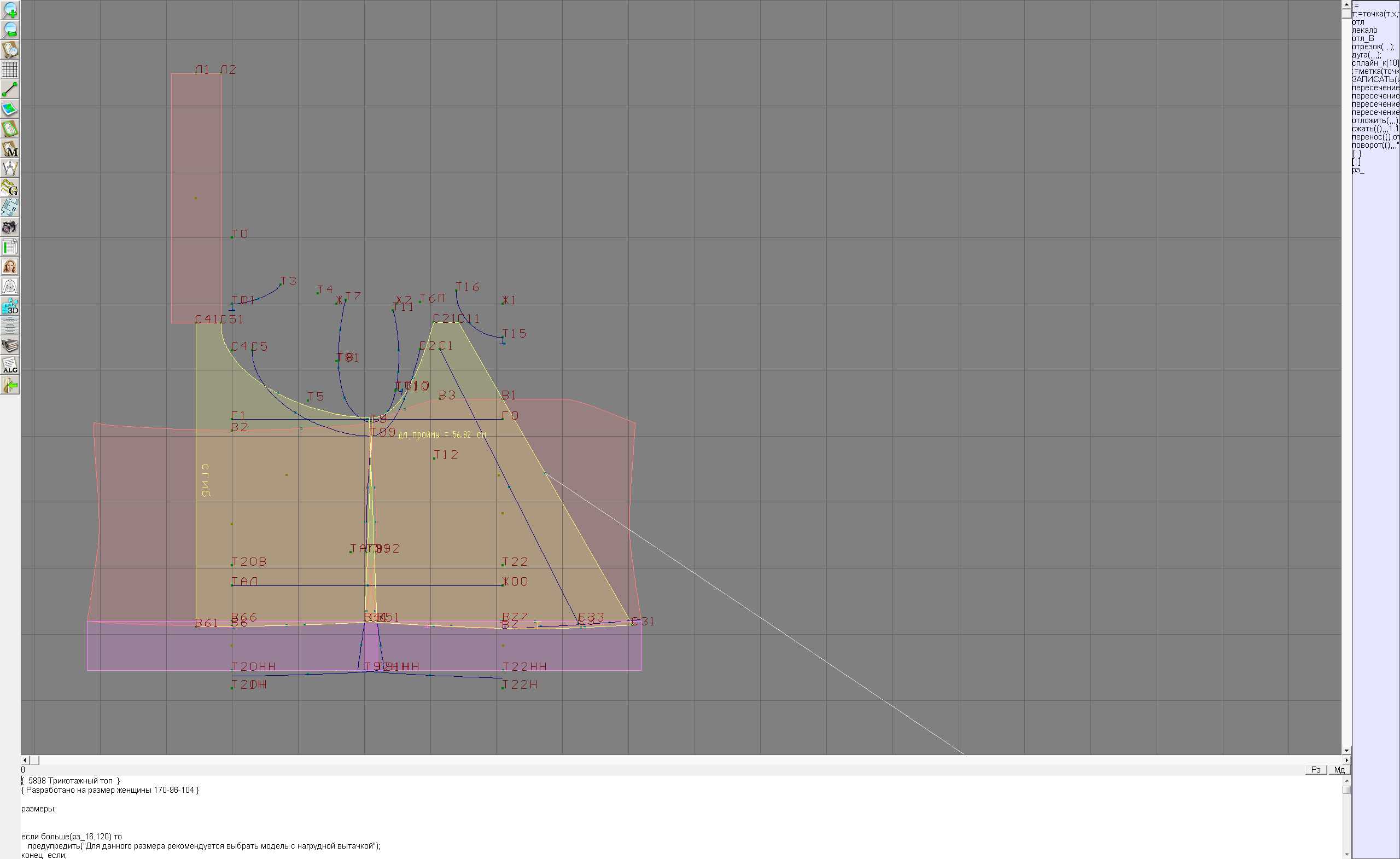Click the green arrow exit icon
Image resolution: width=1400 pixels, height=859 pixels.
click(x=10, y=385)
